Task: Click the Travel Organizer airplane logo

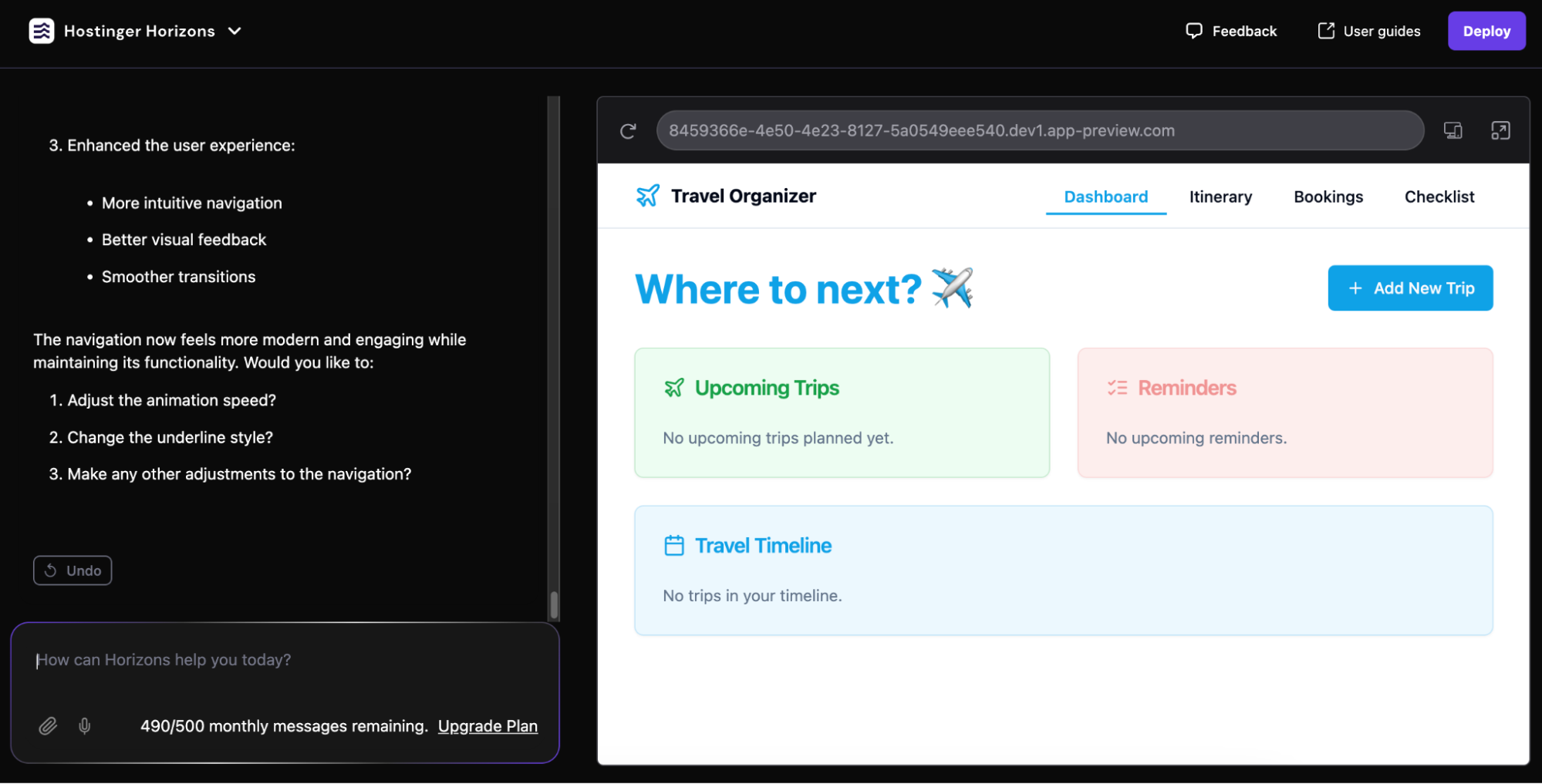Action: click(x=647, y=195)
